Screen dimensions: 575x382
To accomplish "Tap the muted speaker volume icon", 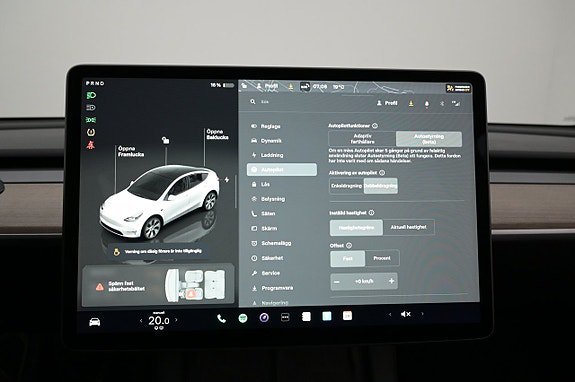I will (x=406, y=314).
